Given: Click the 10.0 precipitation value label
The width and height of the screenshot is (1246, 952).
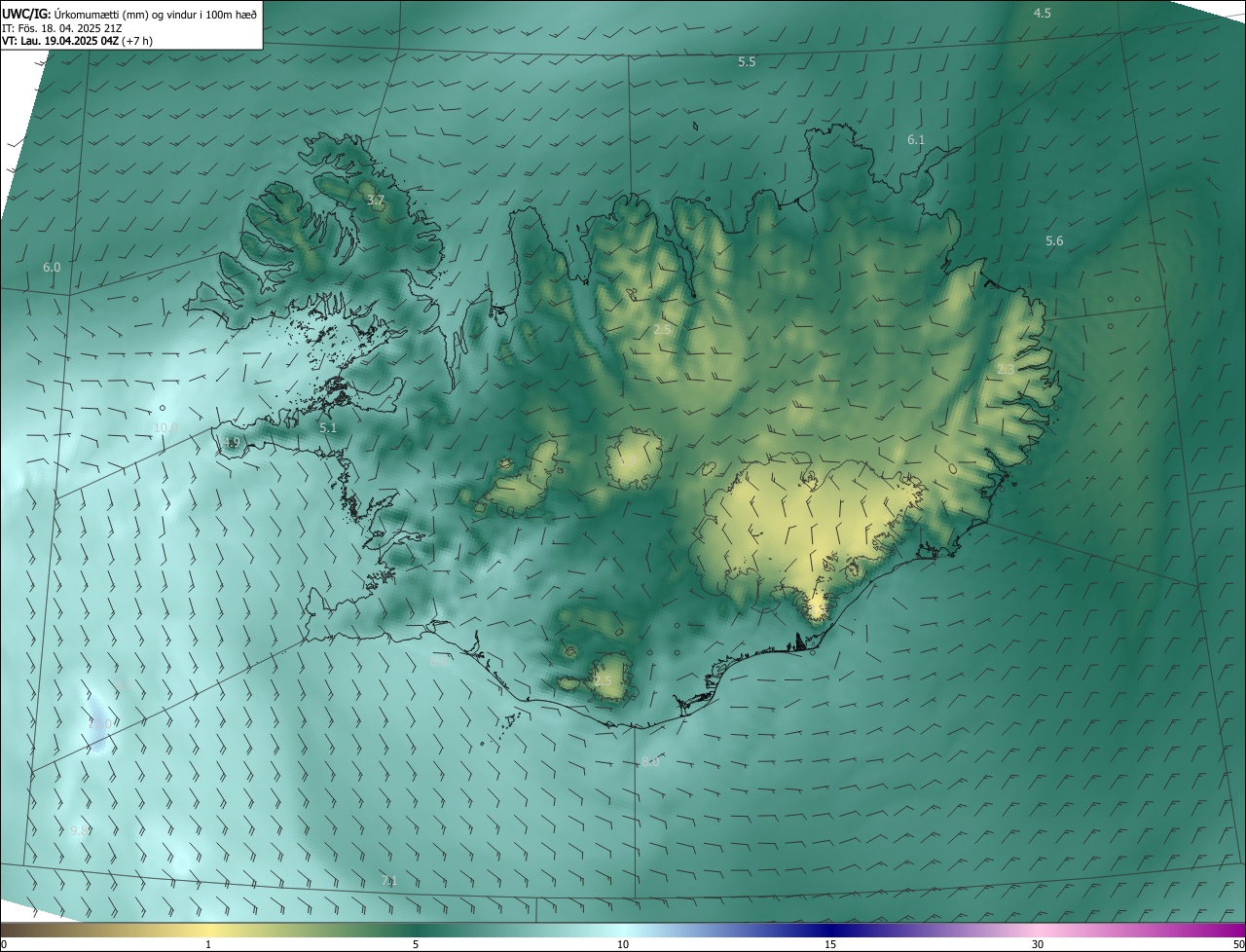Looking at the screenshot, I should 166,427.
